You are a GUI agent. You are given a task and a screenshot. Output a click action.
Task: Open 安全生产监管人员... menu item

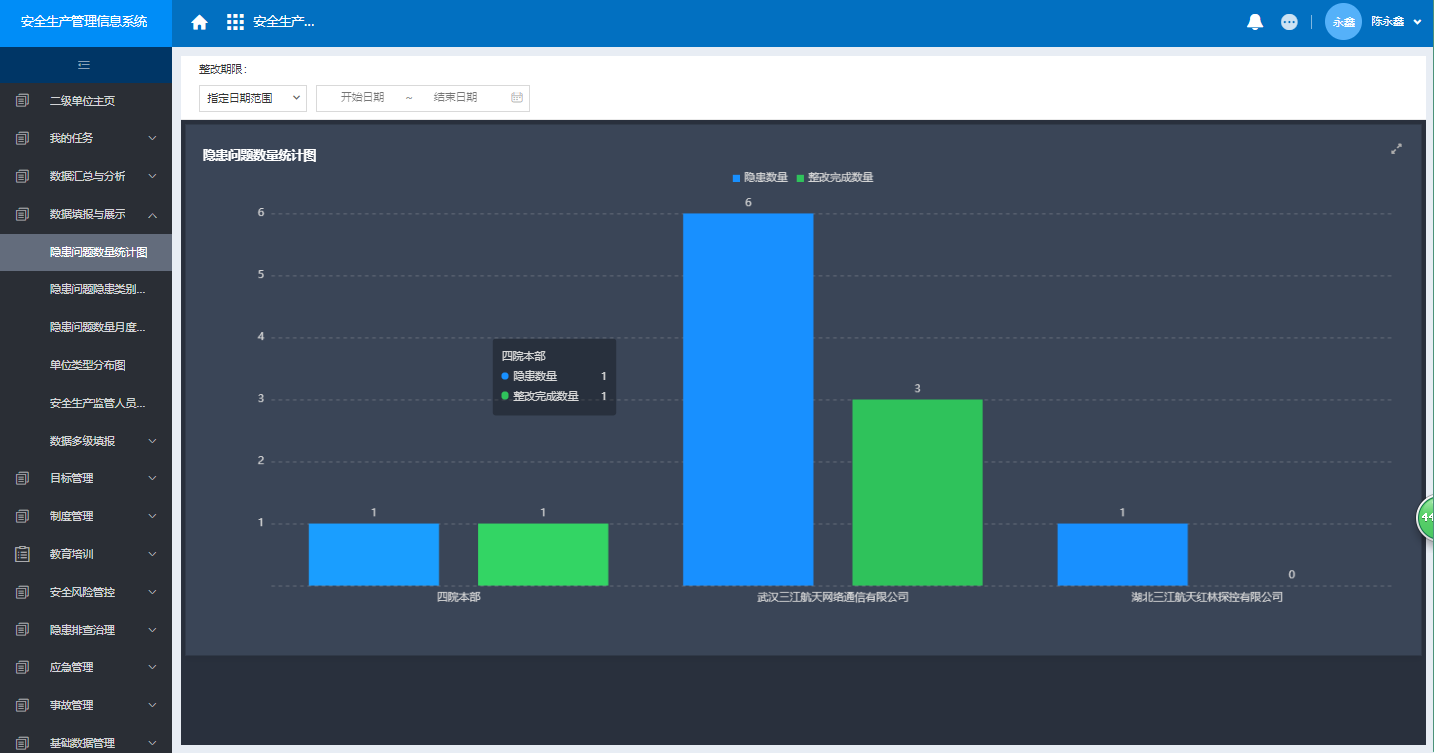(86, 403)
